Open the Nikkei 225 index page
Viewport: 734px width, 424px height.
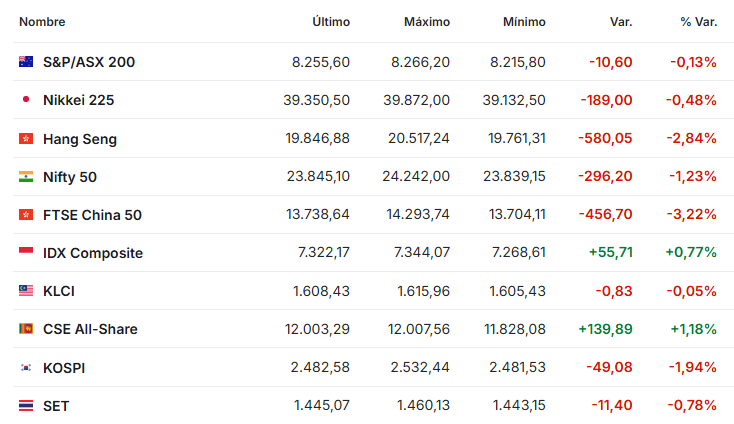(x=79, y=100)
